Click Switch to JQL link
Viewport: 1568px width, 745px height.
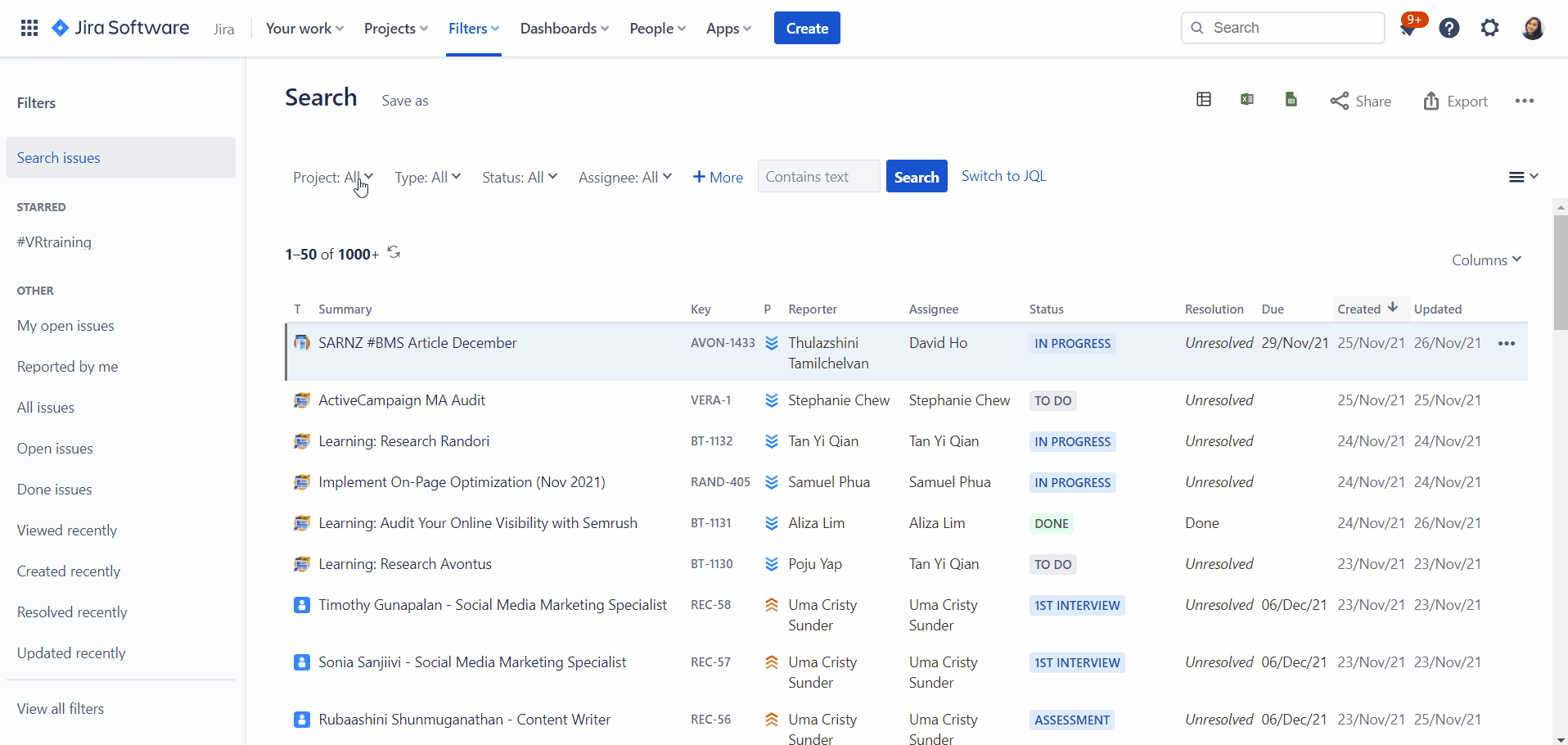coord(1003,176)
